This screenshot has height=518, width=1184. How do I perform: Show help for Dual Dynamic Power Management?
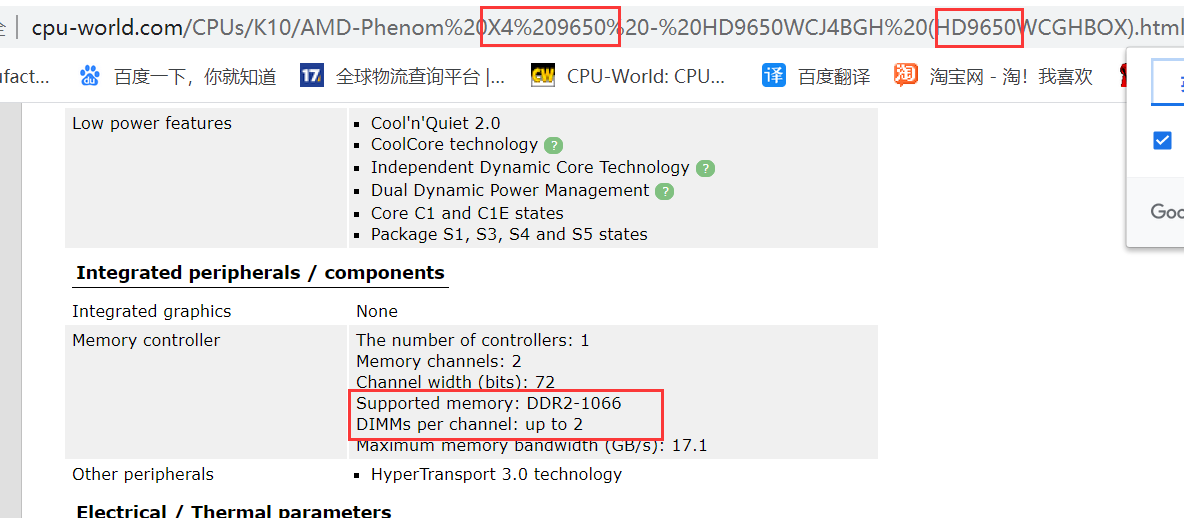tap(664, 191)
